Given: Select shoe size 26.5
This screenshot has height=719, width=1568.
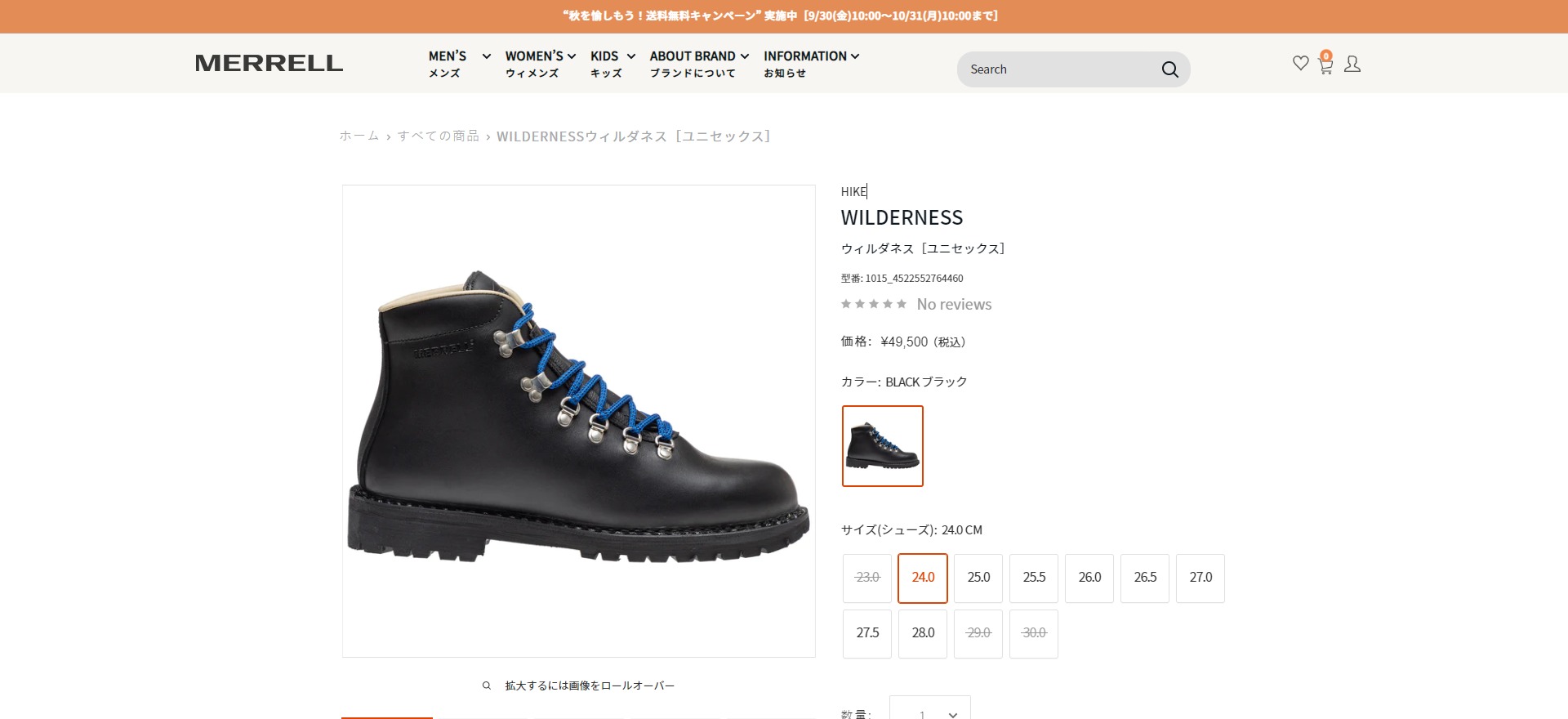Looking at the screenshot, I should (x=1145, y=578).
